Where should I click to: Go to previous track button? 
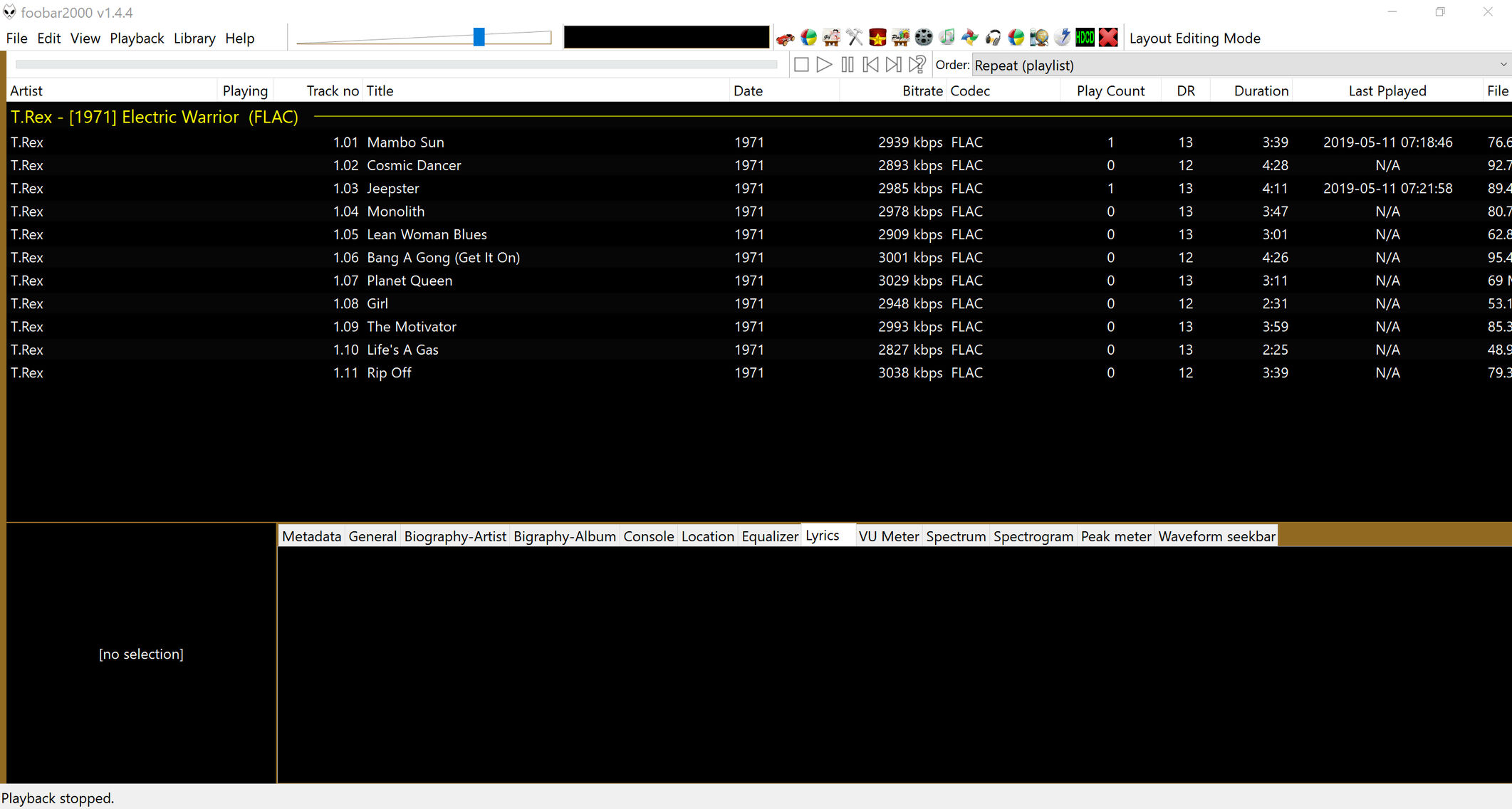[x=870, y=65]
